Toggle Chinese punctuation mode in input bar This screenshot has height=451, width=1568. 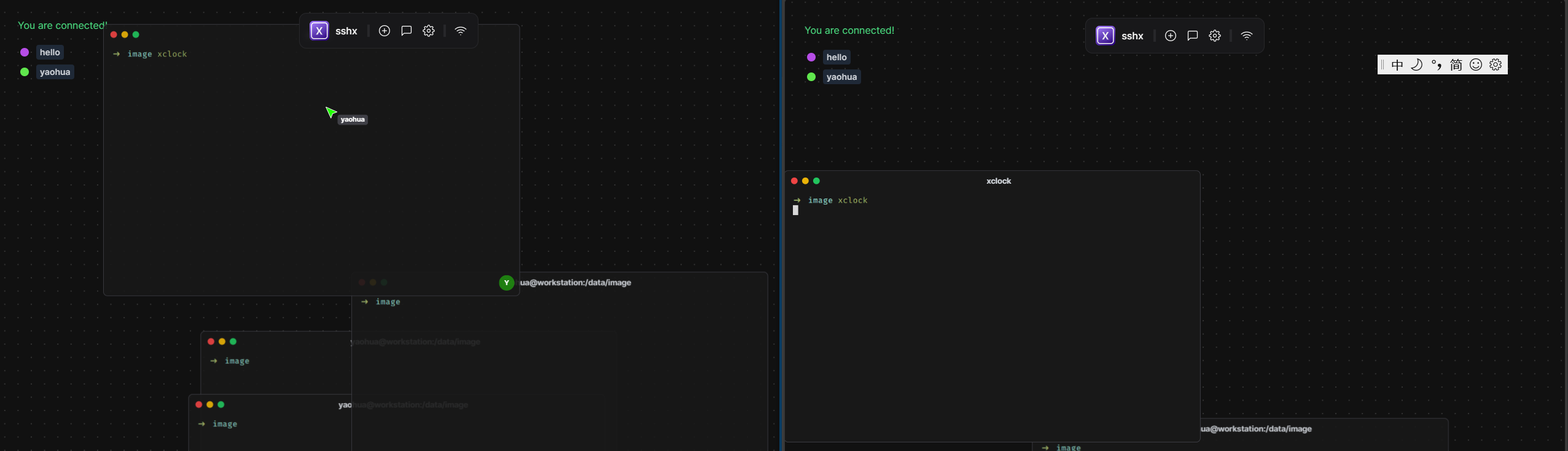pyautogui.click(x=1437, y=65)
